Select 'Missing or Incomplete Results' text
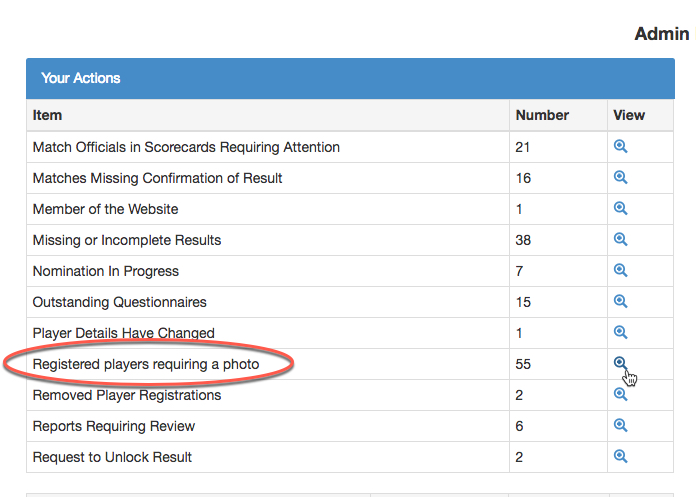This screenshot has width=696, height=497. pyautogui.click(x=127, y=240)
